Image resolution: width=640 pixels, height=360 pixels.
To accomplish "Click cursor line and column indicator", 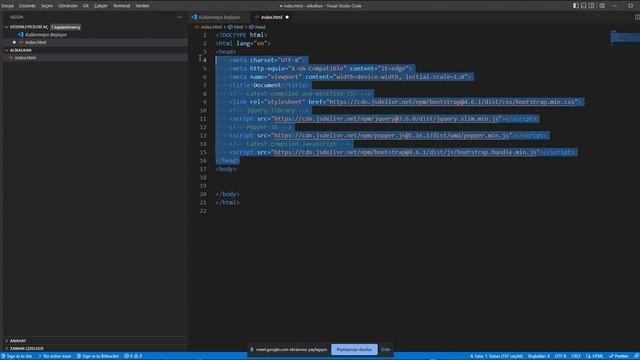I will (x=496, y=356).
